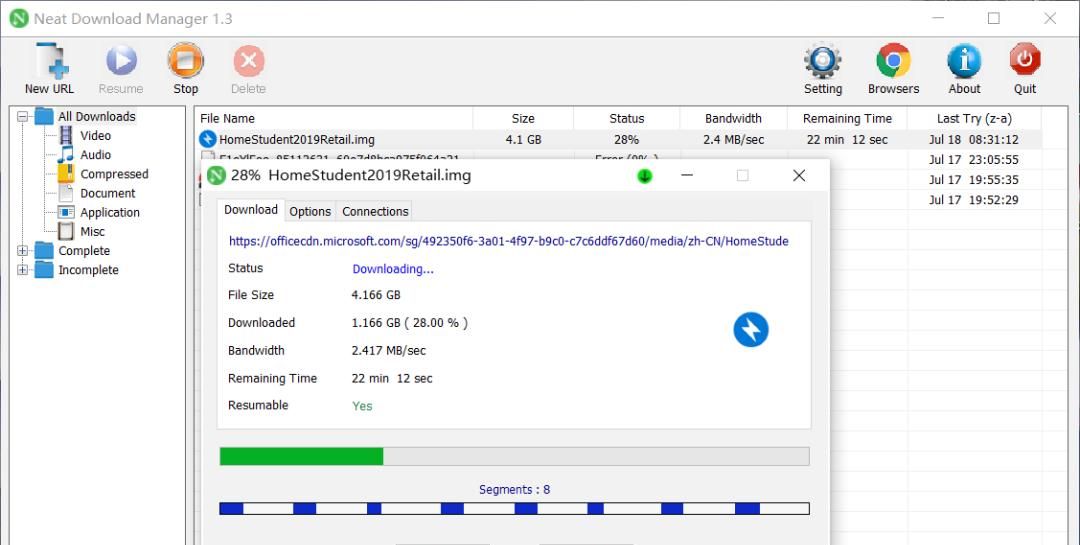Screen dimensions: 1080x545
Task: Click the Complete folder icon
Action: click(44, 251)
